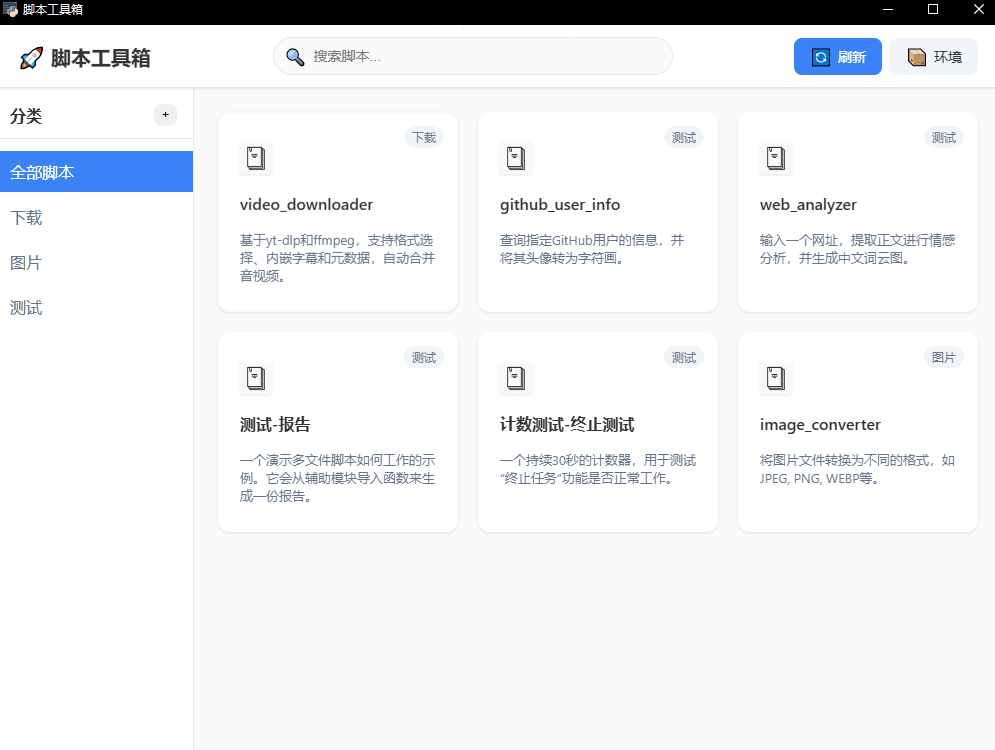Click the 测试-报告 script icon
This screenshot has width=995, height=750.
pyautogui.click(x=256, y=378)
